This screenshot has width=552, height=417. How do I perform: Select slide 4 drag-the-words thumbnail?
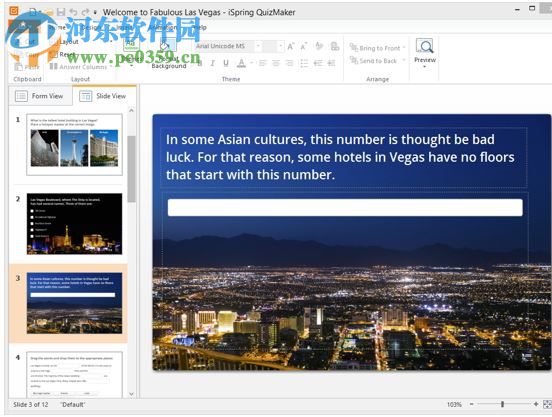74,375
